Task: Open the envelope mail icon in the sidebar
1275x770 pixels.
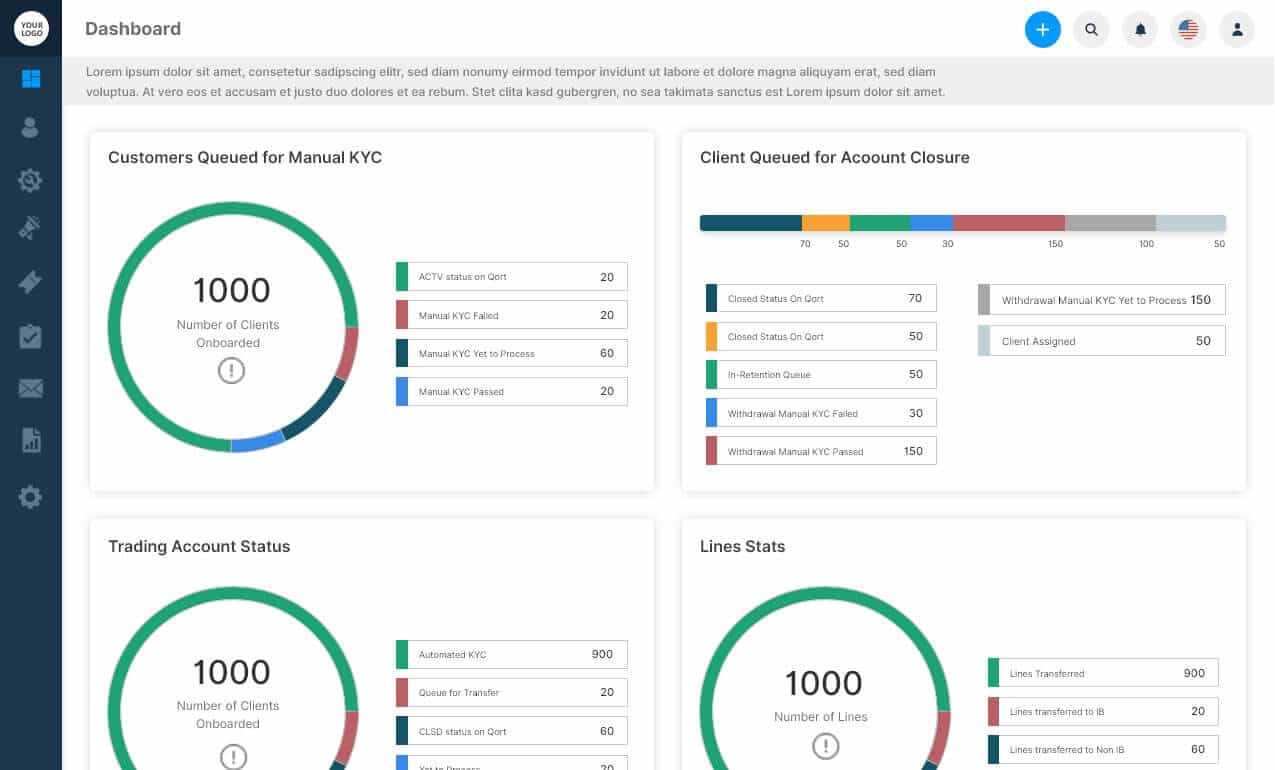Action: (x=30, y=388)
